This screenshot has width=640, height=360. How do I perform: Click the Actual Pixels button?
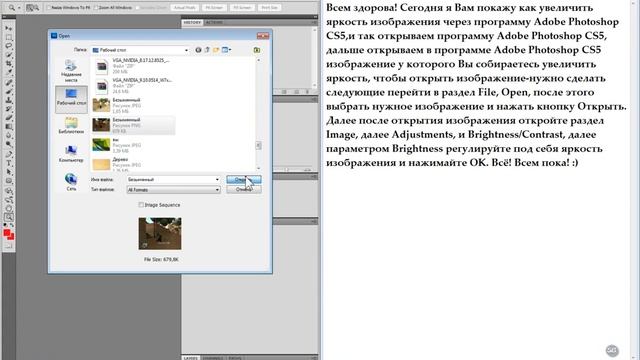185,7
